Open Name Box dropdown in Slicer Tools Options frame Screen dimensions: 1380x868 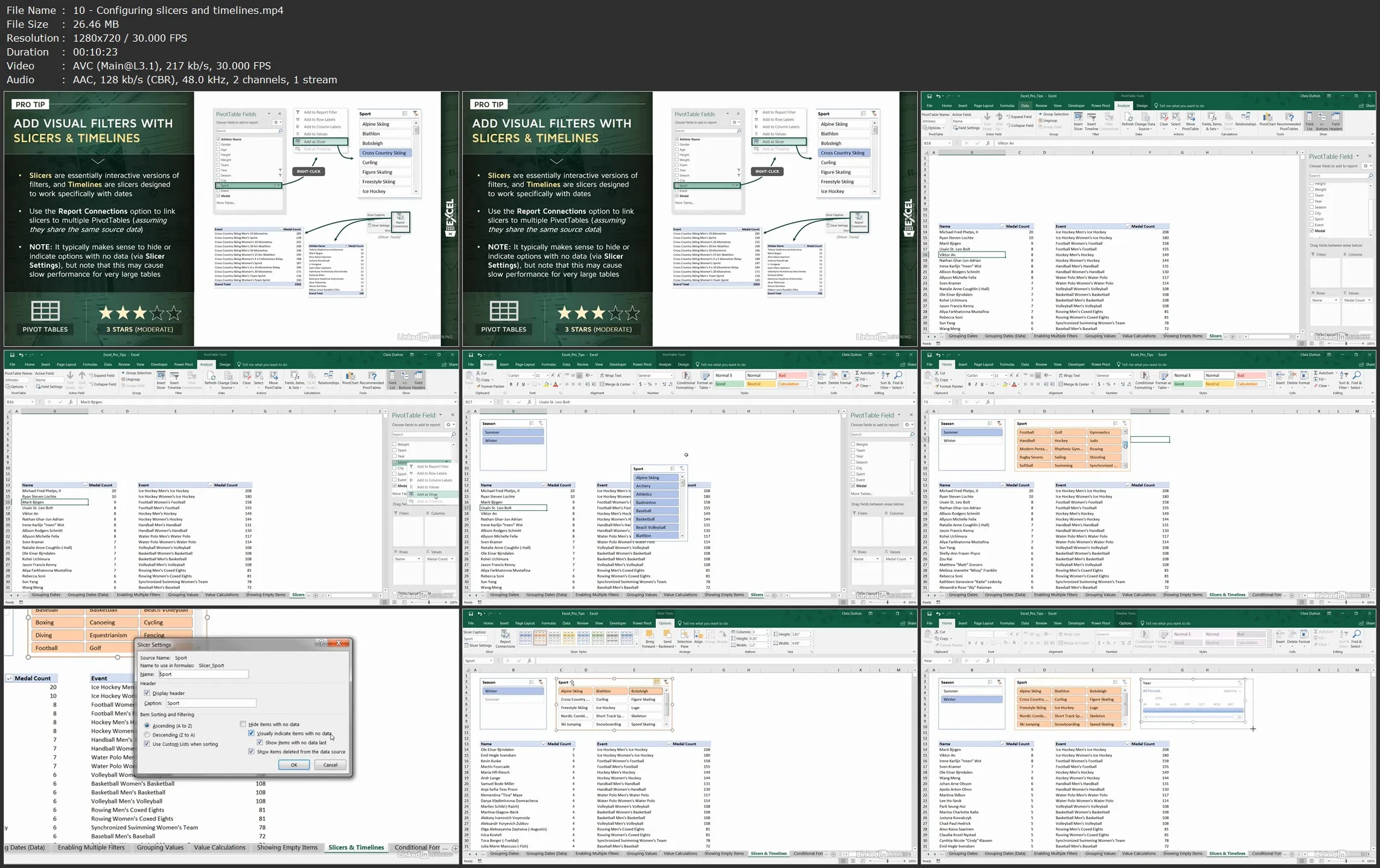[491, 661]
